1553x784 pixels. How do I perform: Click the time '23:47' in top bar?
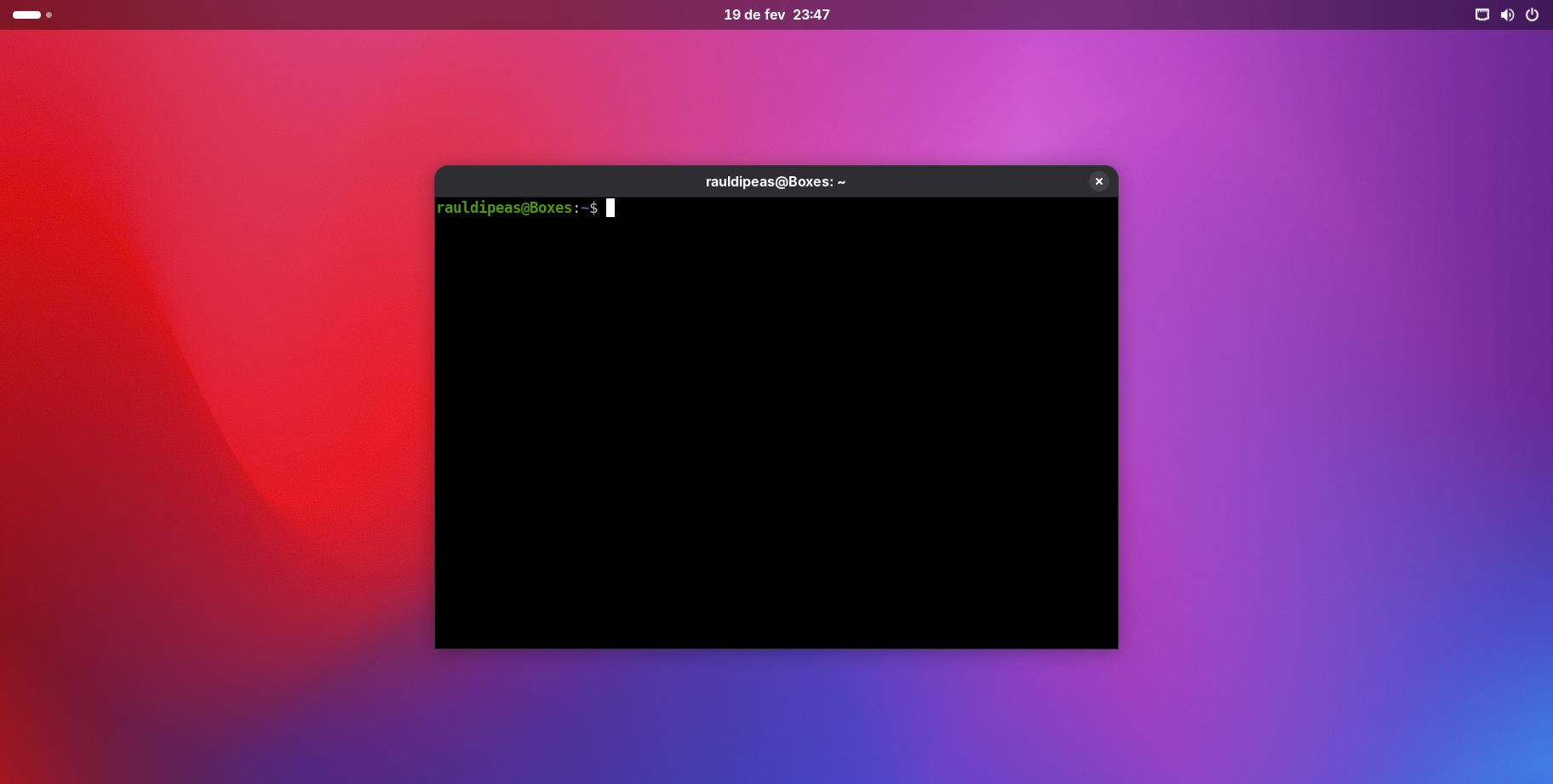tap(811, 14)
